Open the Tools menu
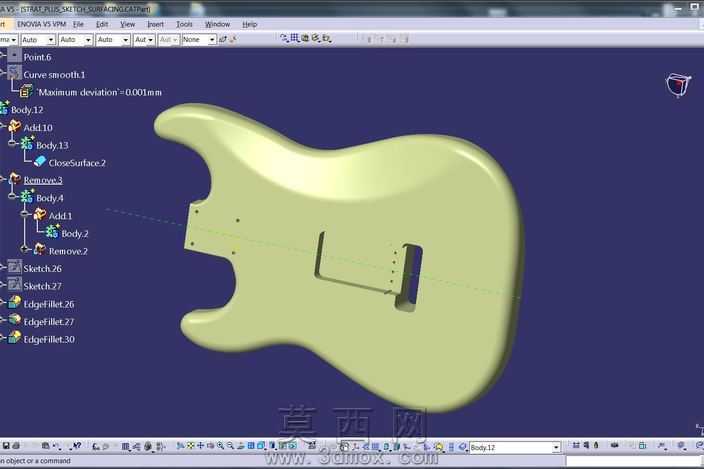This screenshot has height=469, width=704. (x=184, y=24)
